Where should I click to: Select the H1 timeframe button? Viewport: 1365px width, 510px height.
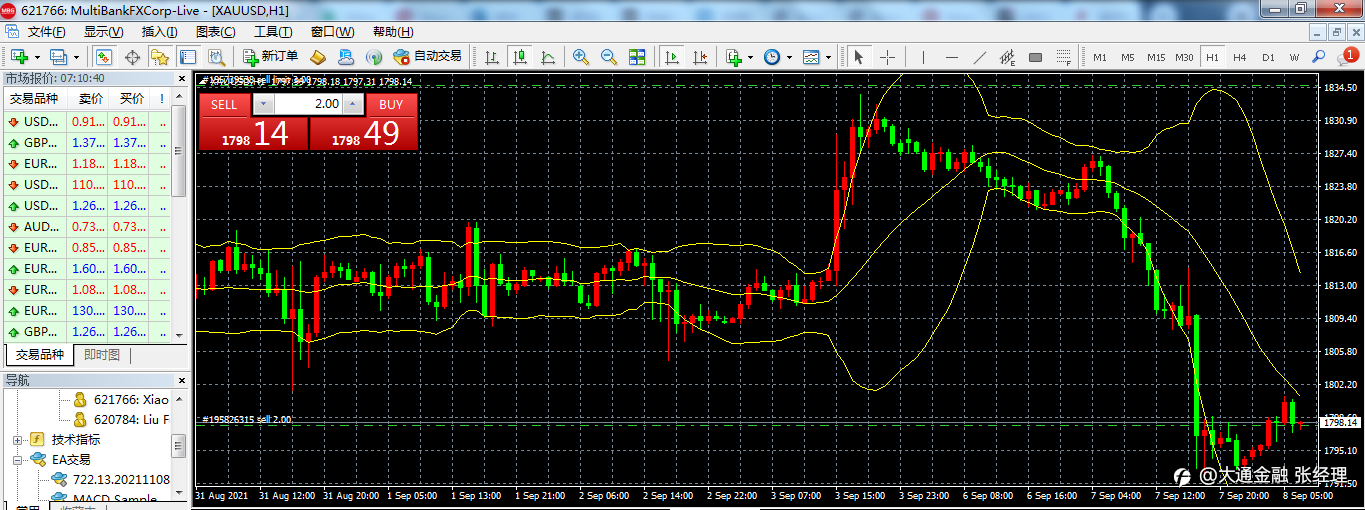pos(1212,57)
